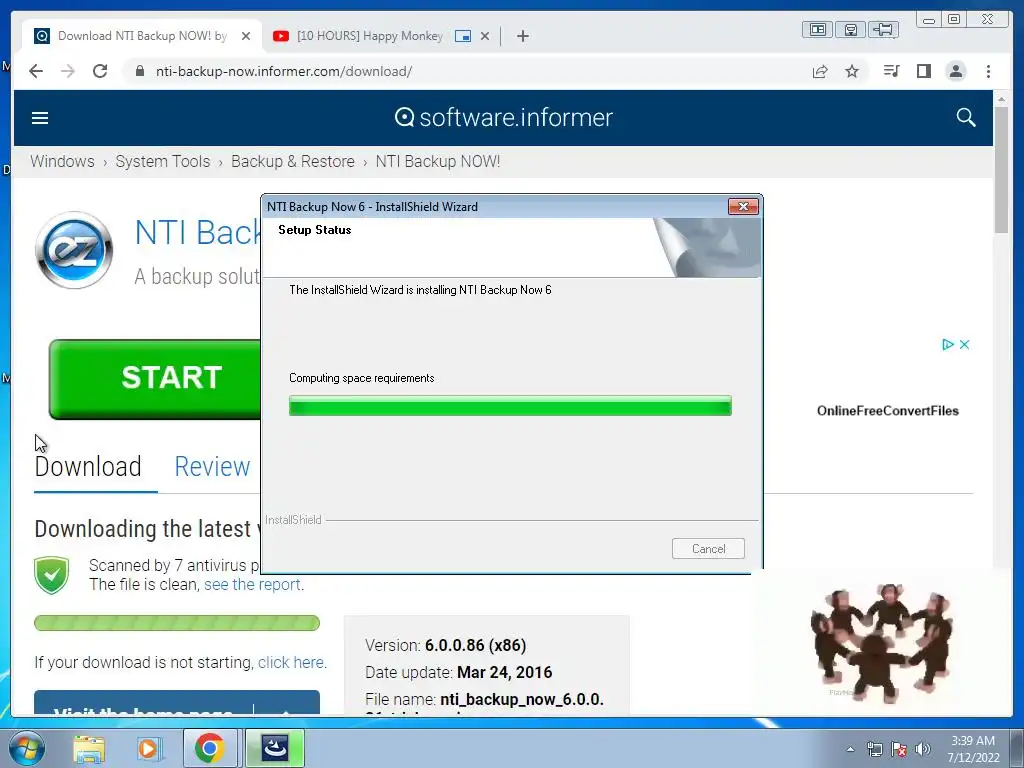Click the Version 6.0.0.86 (x86) text
This screenshot has height=768, width=1024.
445,645
